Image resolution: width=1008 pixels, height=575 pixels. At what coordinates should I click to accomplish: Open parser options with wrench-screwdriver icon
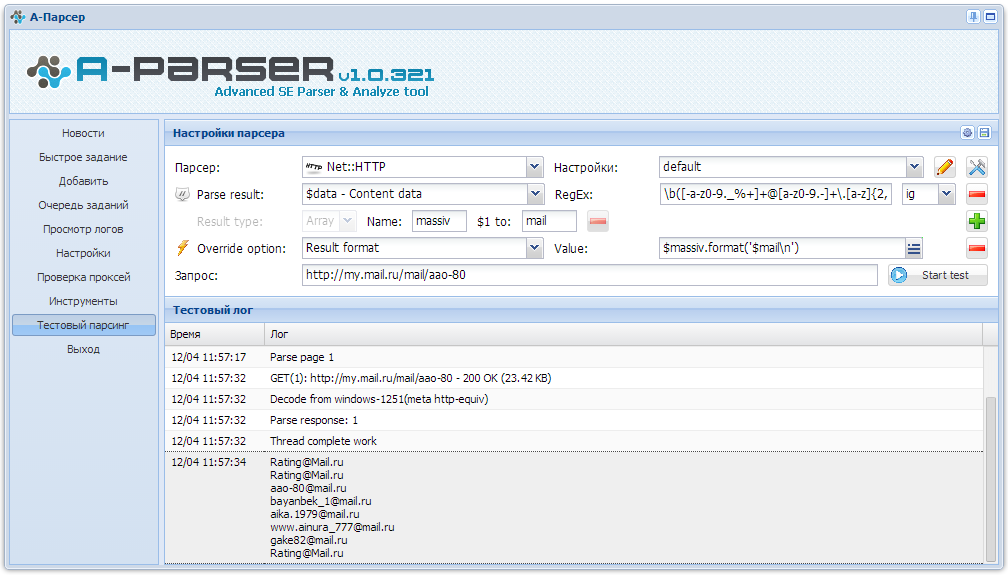(x=977, y=167)
